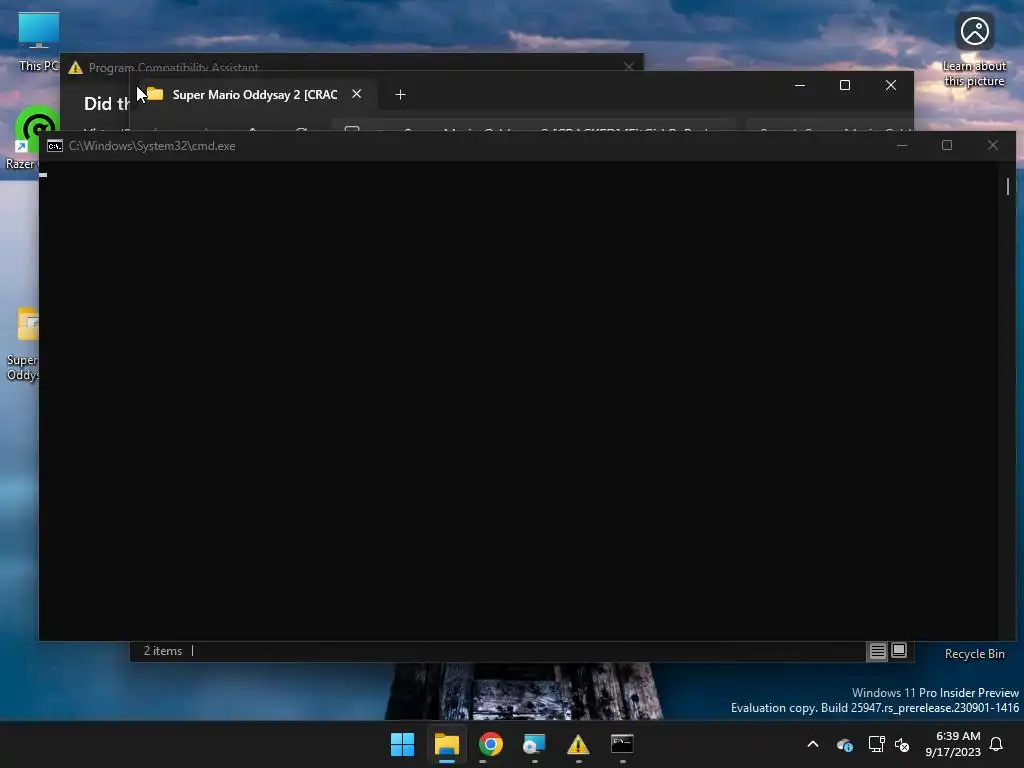
Task: Minimize the File Explorer window
Action: pyautogui.click(x=800, y=85)
